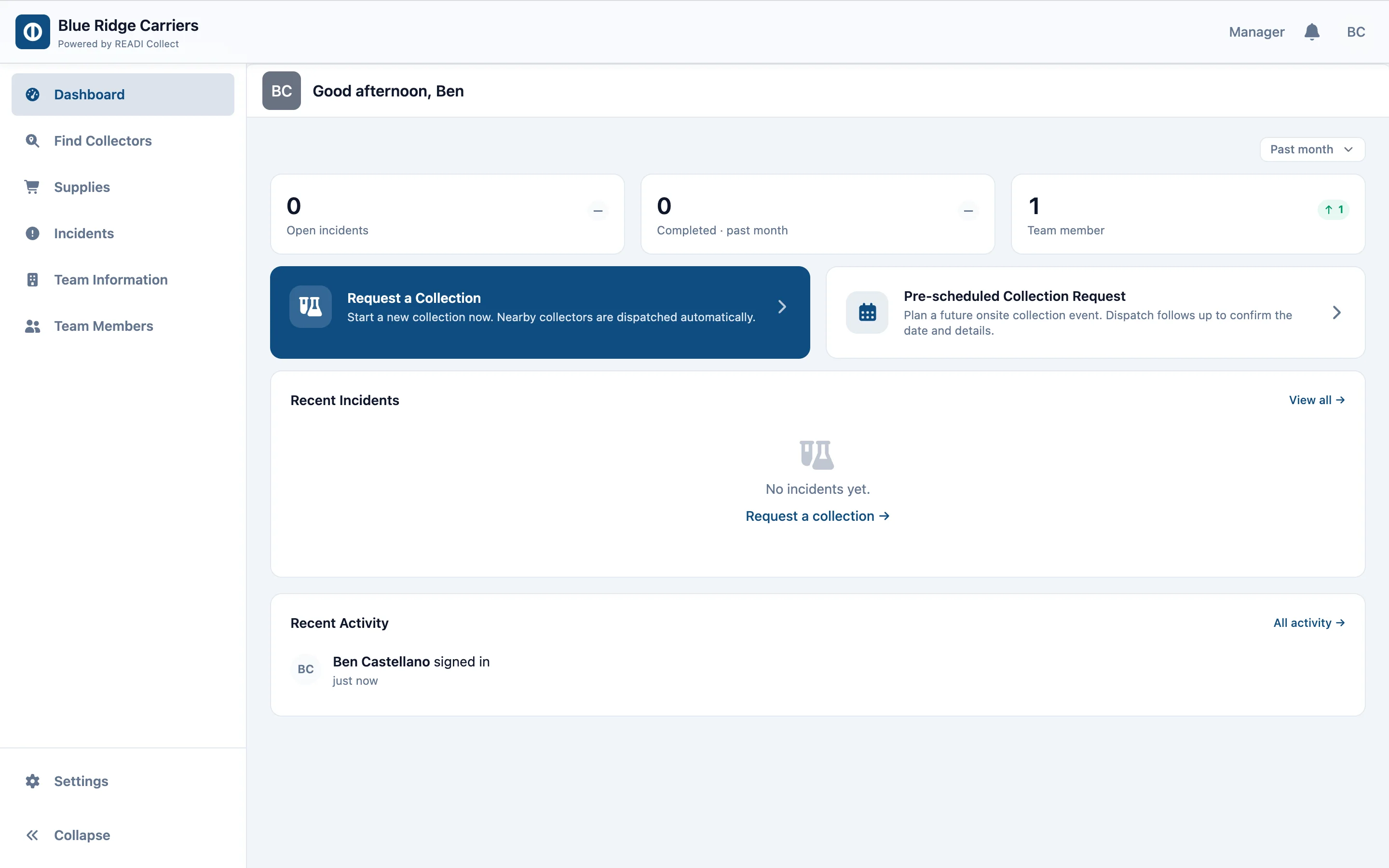Click Powered by READI Collect text

pyautogui.click(x=118, y=43)
